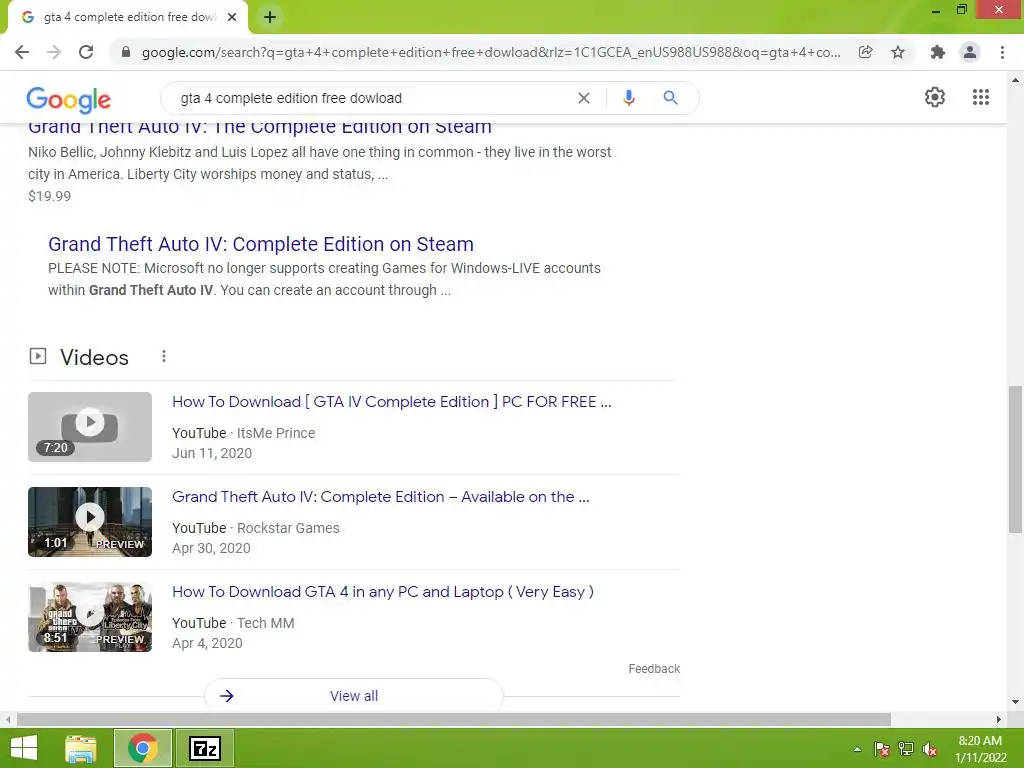View site info via the padlock icon
1024x768 pixels.
(126, 52)
